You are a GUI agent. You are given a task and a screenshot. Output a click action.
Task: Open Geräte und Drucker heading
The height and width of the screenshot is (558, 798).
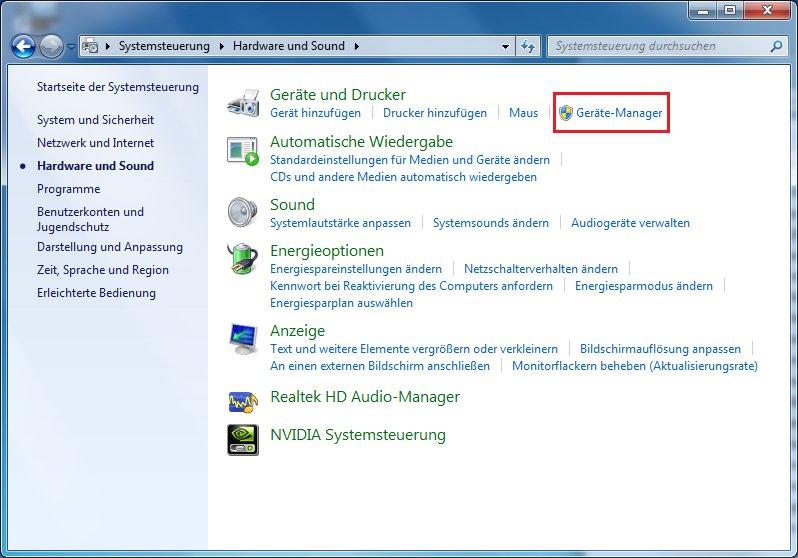(x=338, y=95)
